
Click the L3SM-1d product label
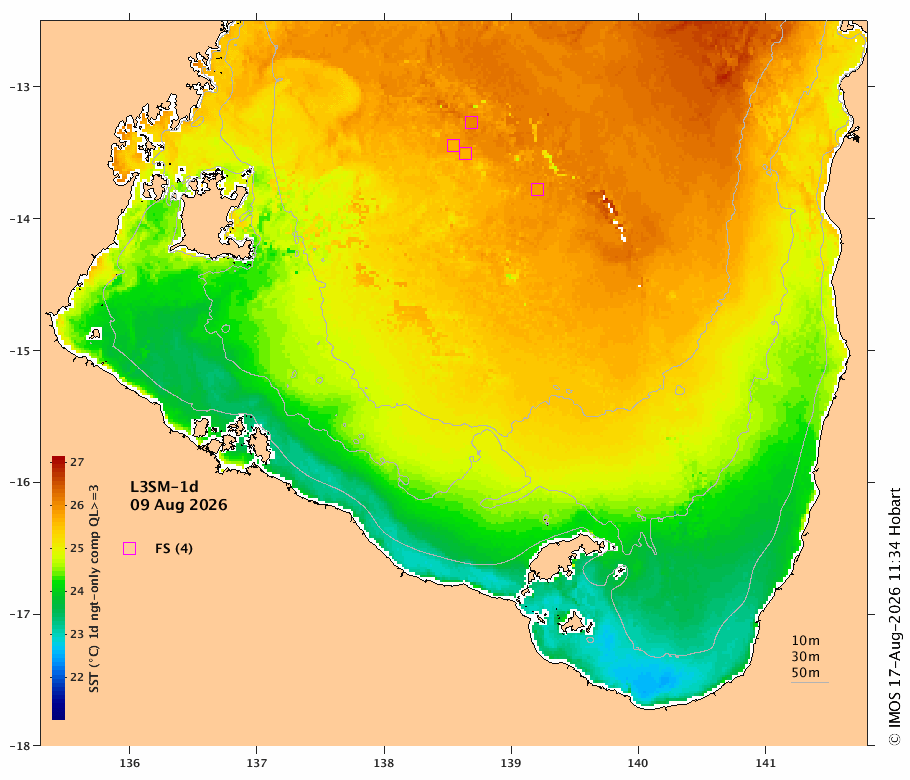coord(164,486)
